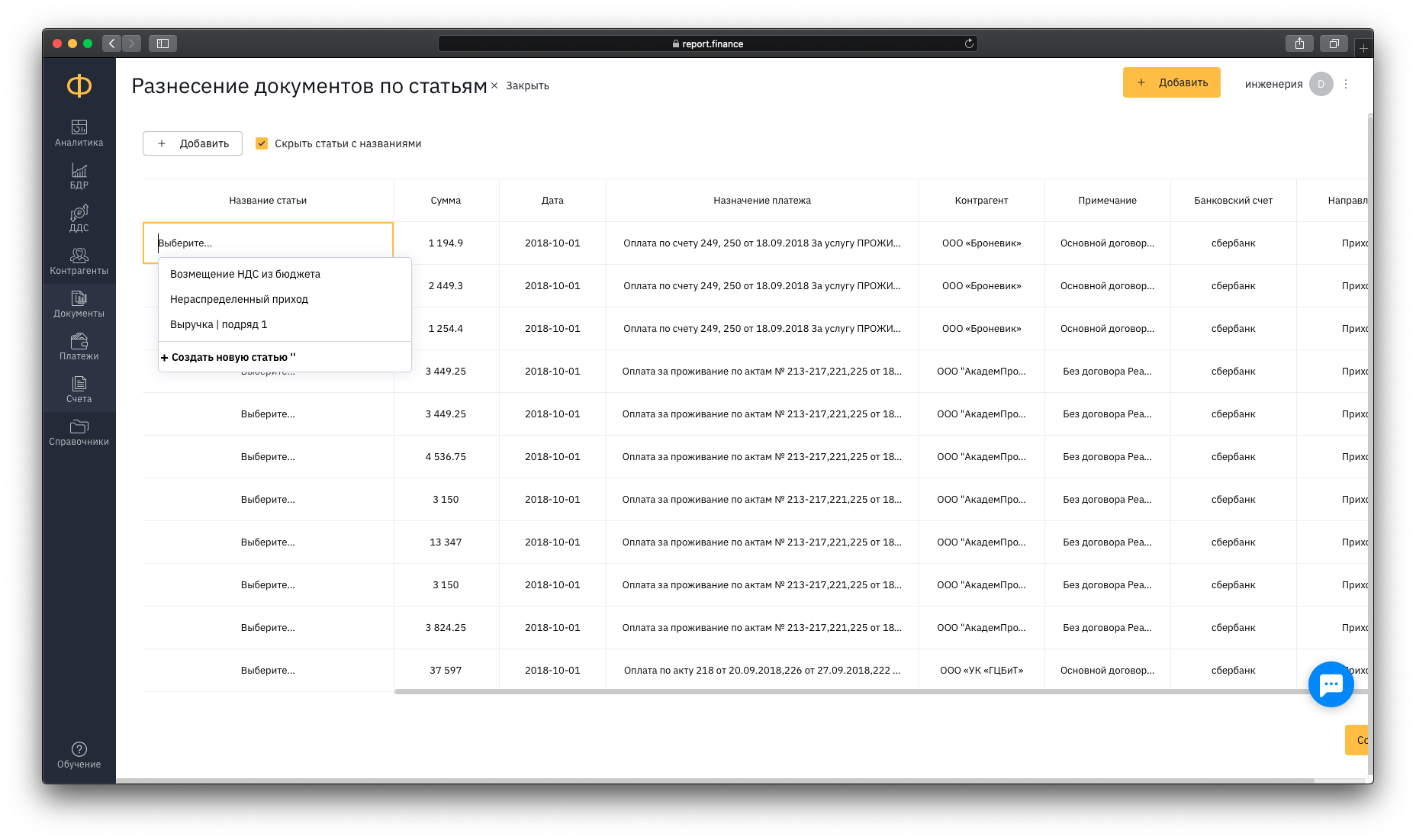This screenshot has height=840, width=1416.
Task: Show all browser tabs overview
Action: pos(1334,43)
